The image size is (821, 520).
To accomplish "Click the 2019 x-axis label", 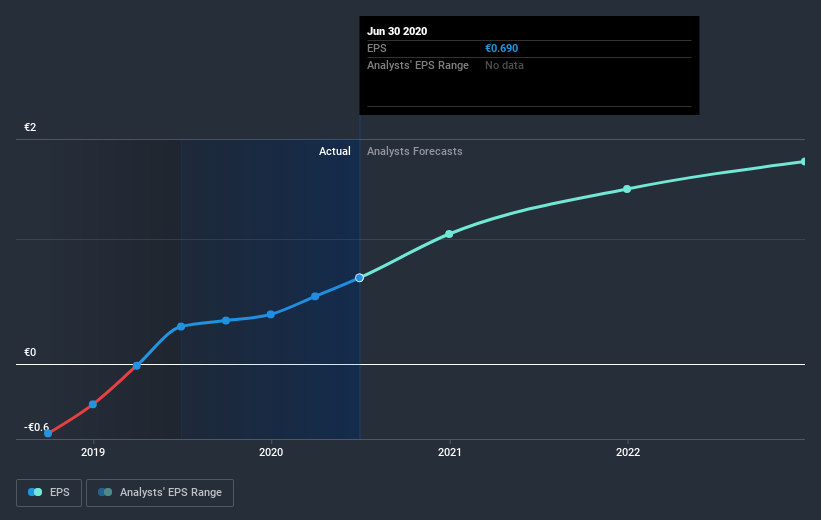I will 93,452.
